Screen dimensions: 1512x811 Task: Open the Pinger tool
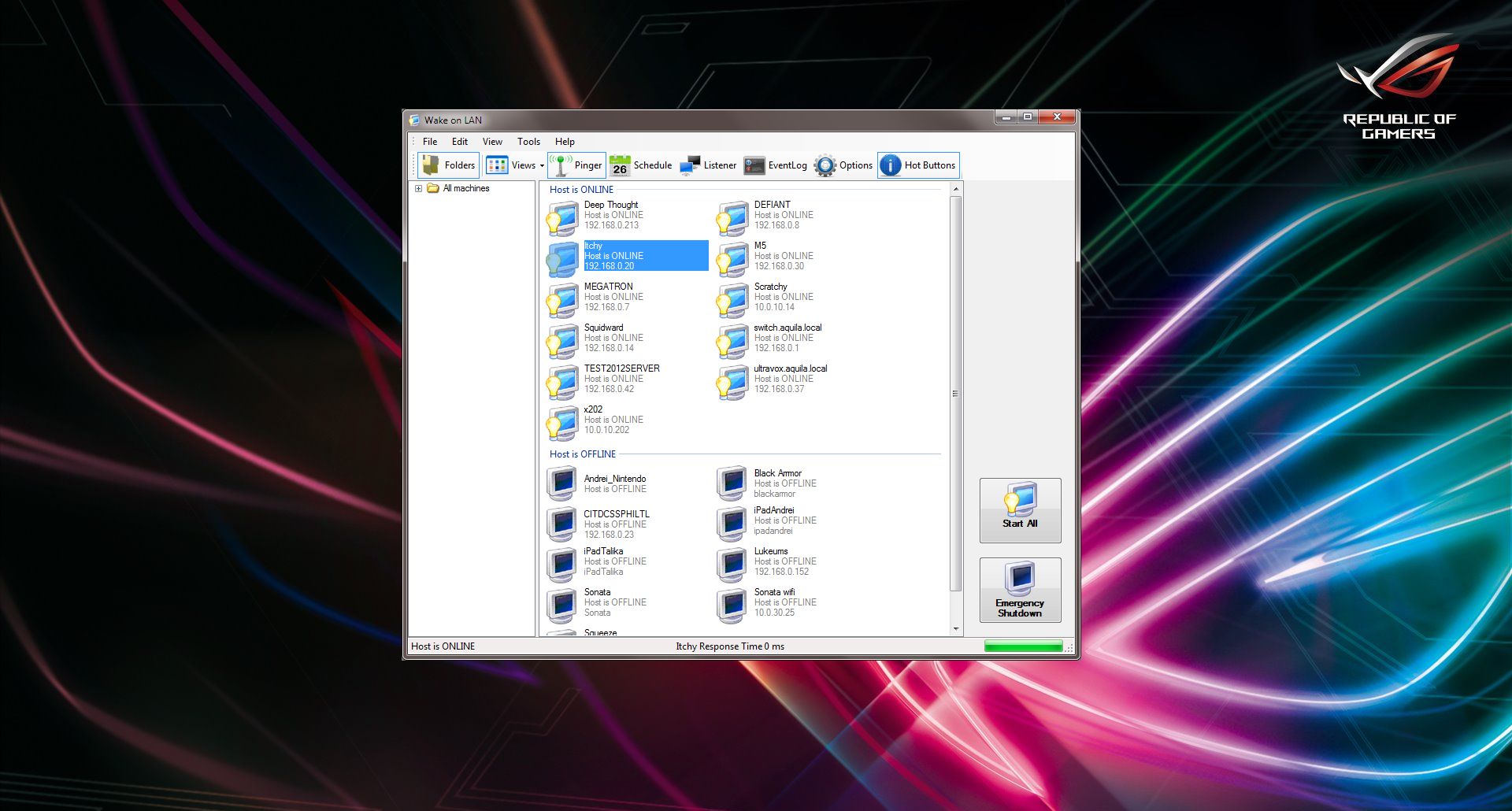point(576,165)
